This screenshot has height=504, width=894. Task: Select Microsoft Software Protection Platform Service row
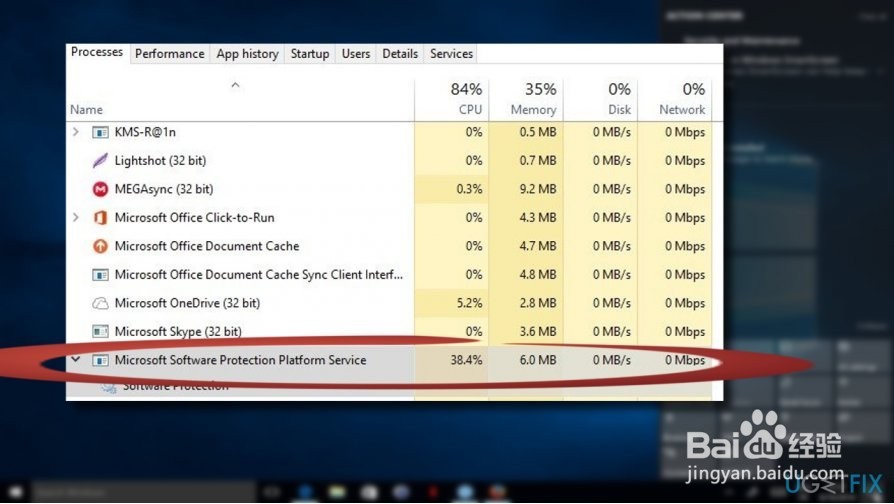(x=389, y=360)
